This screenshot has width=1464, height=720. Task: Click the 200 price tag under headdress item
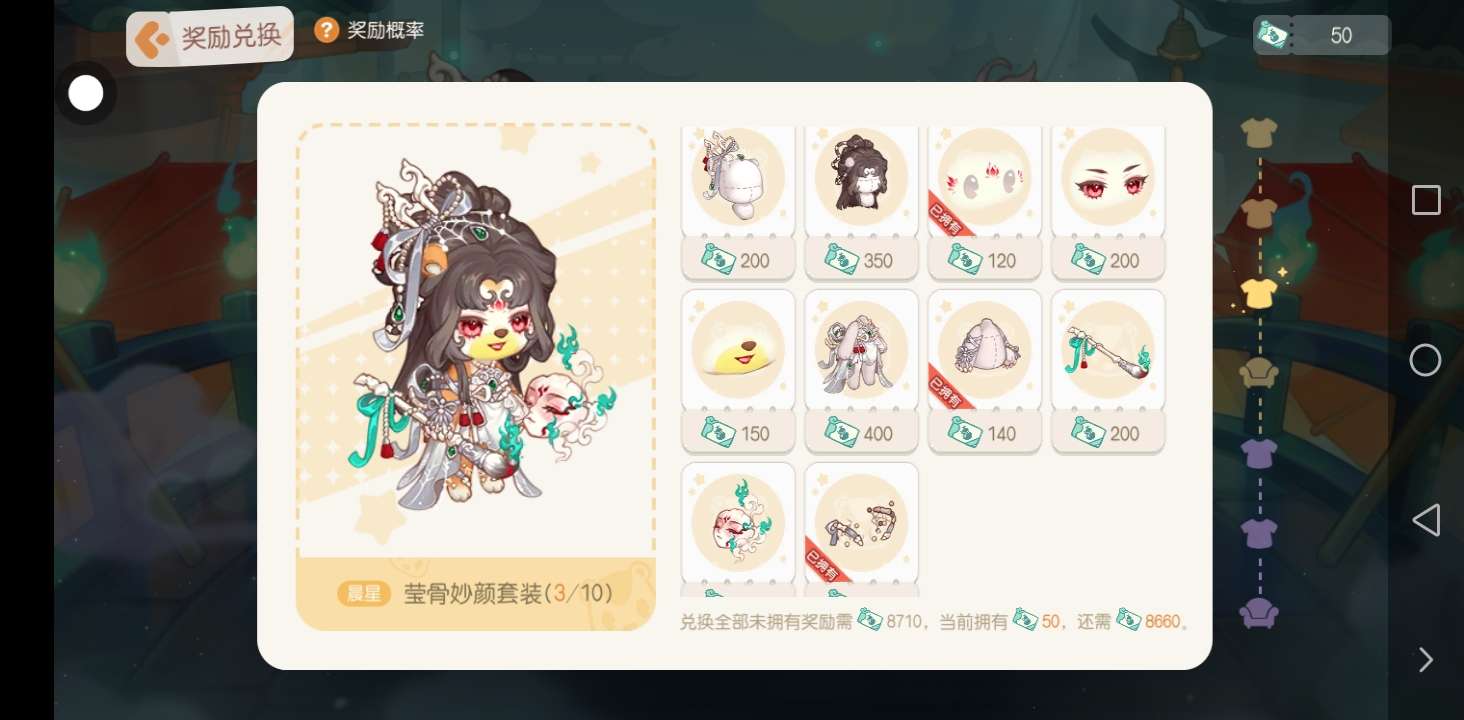738,260
